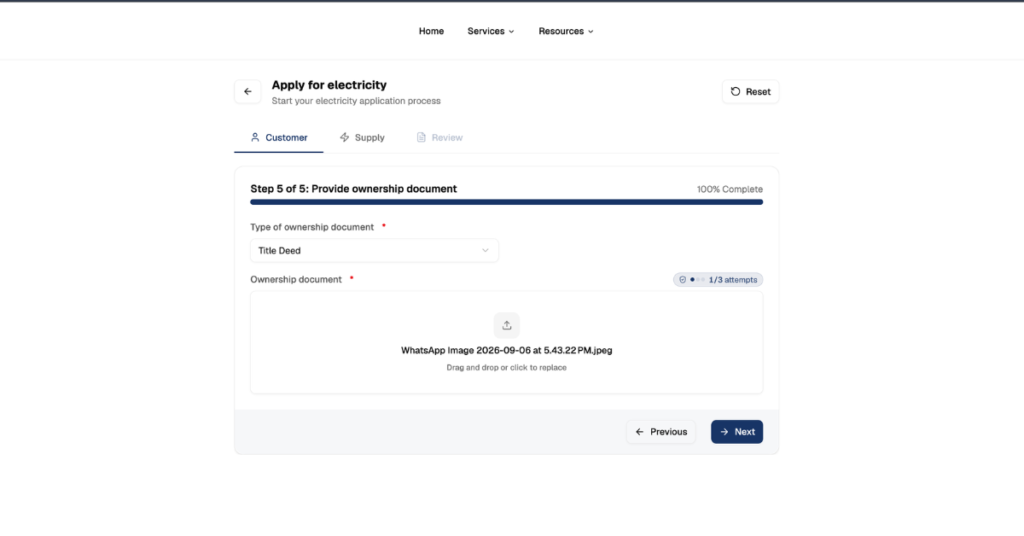
Task: Click 'Type of ownership document' label
Action: pyautogui.click(x=312, y=227)
